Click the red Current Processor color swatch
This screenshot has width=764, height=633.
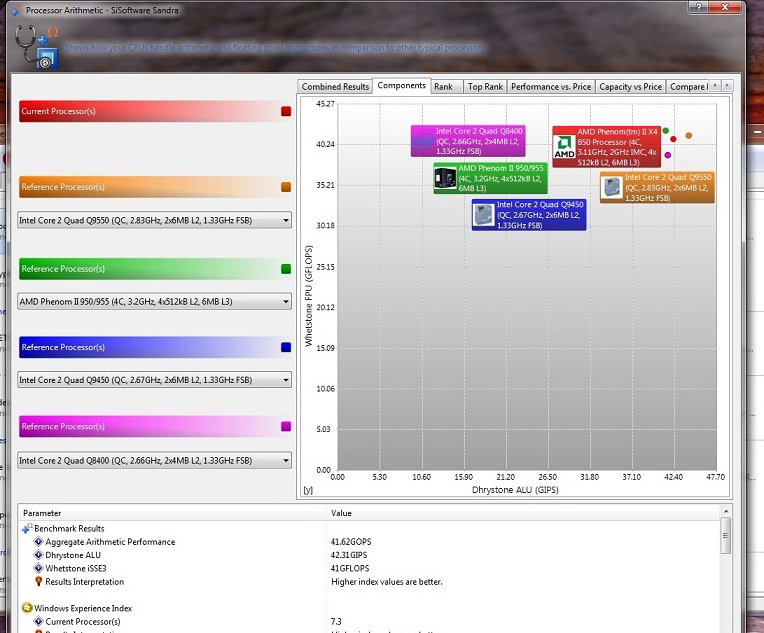pyautogui.click(x=286, y=112)
